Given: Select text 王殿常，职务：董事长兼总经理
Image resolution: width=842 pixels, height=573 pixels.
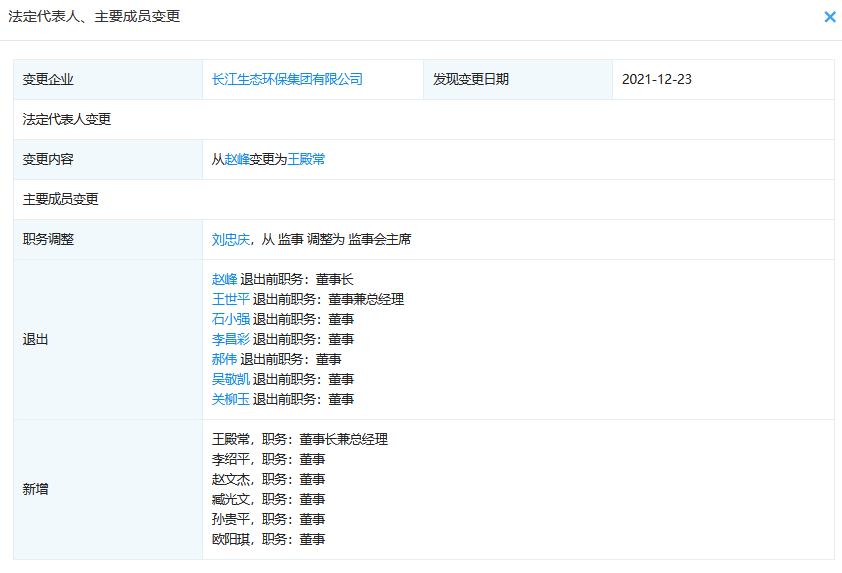Looking at the screenshot, I should pos(300,439).
